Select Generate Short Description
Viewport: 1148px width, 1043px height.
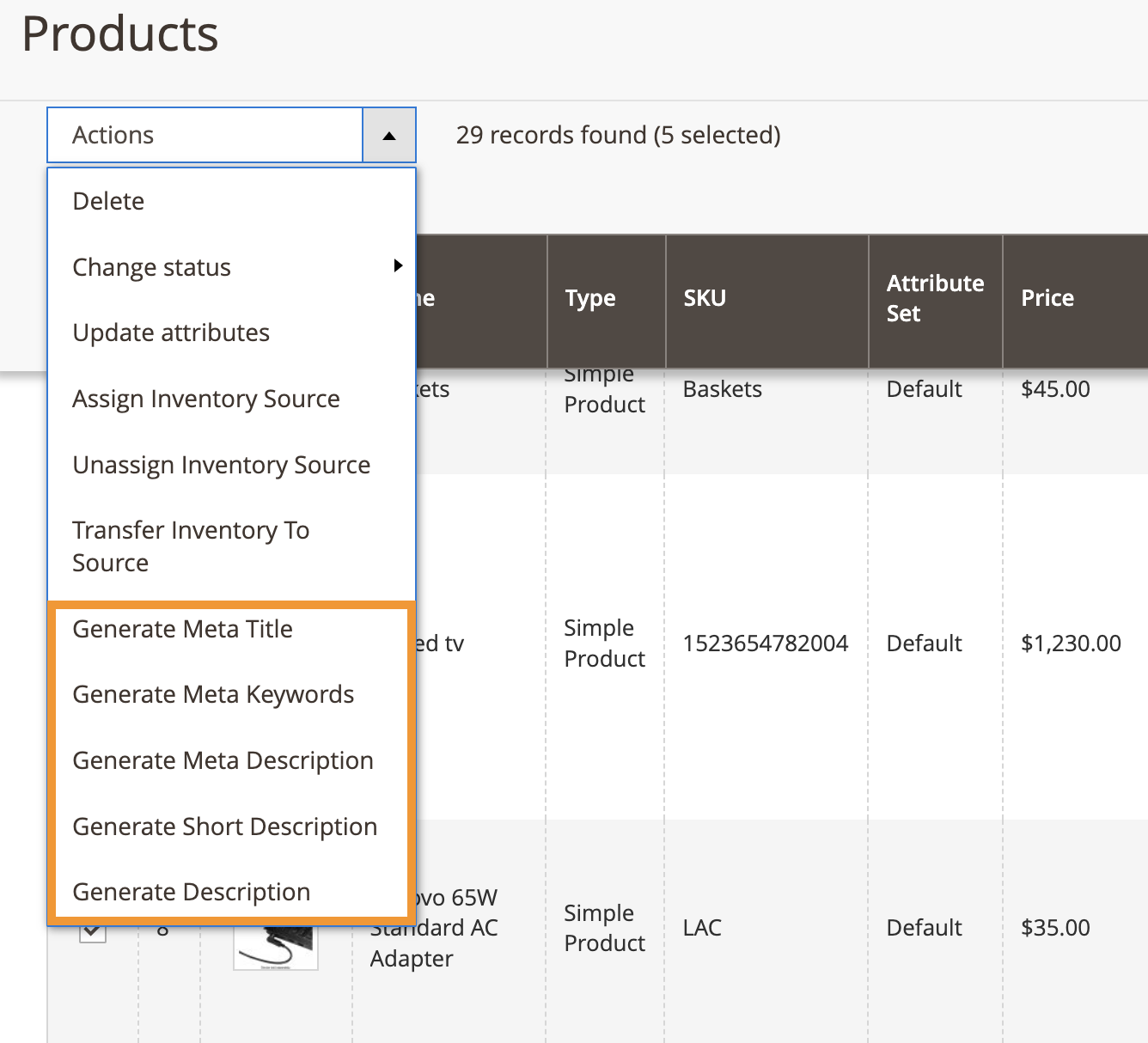pyautogui.click(x=224, y=826)
